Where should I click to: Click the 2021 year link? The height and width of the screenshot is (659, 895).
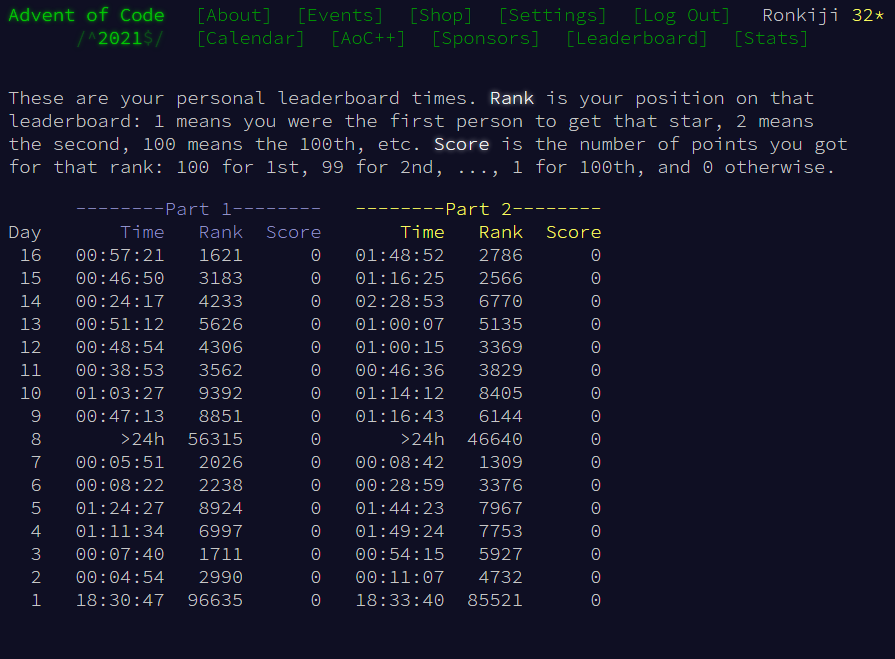tap(121, 38)
